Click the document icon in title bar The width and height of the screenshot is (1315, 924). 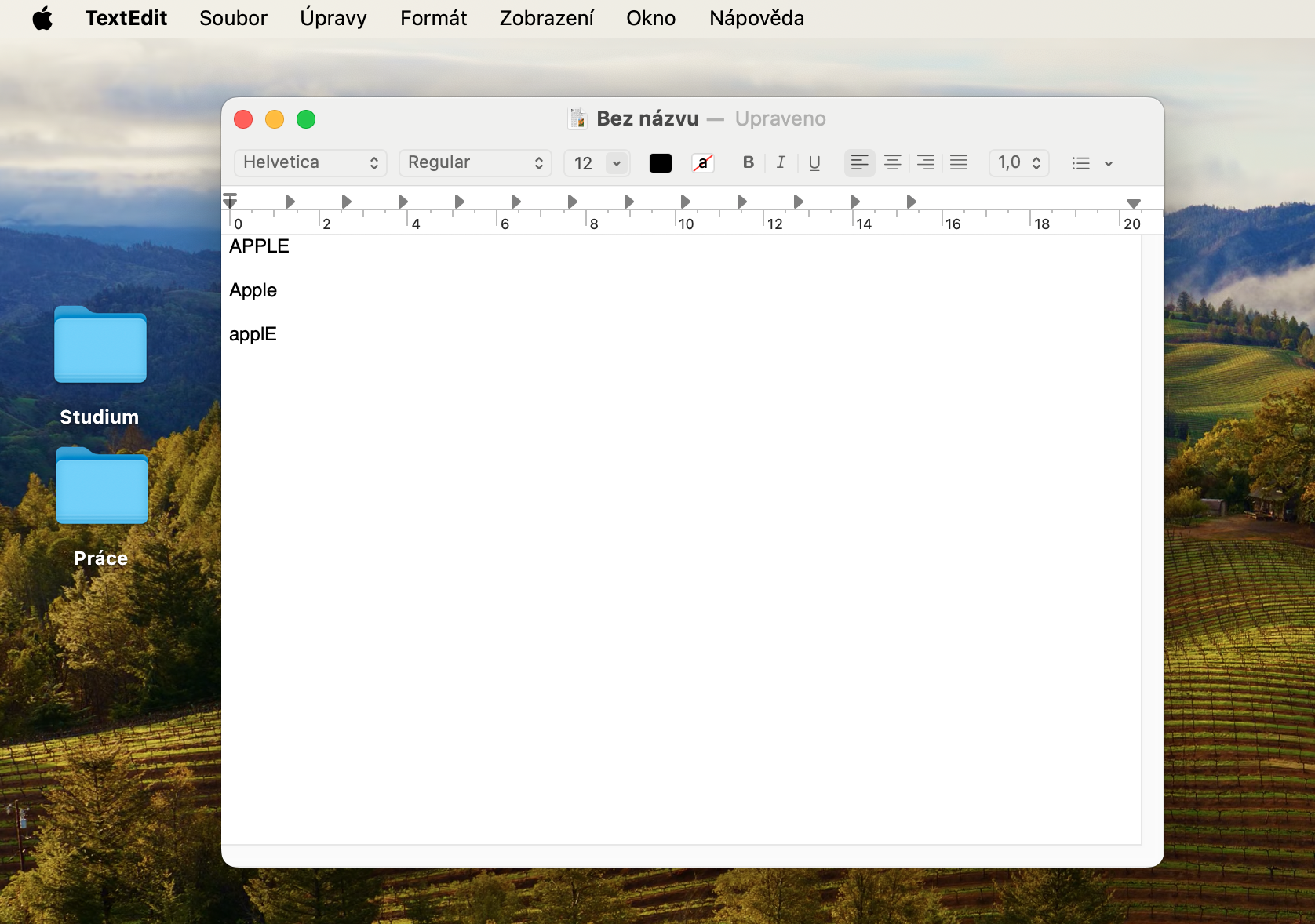(x=577, y=118)
